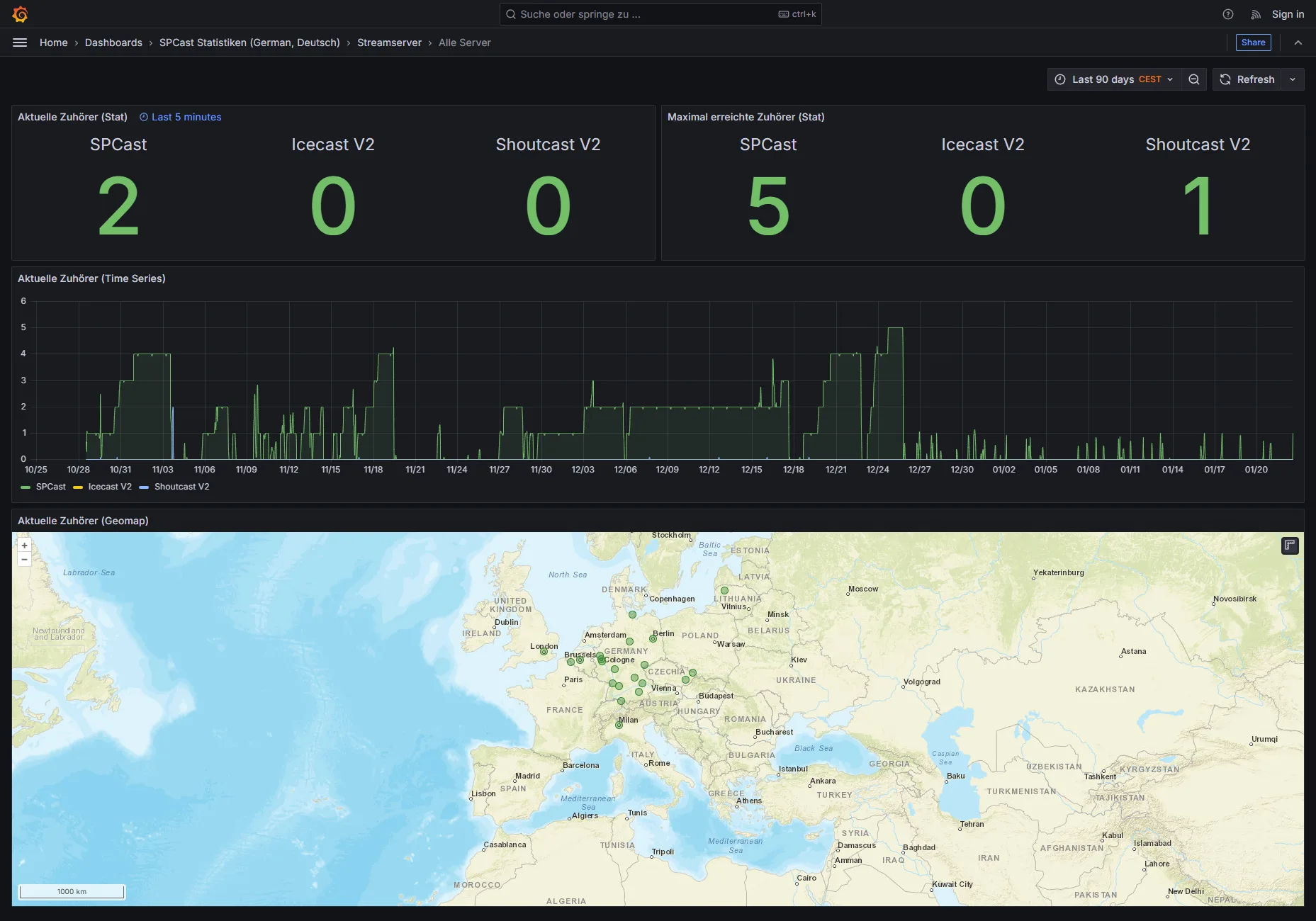The width and height of the screenshot is (1316, 921).
Task: Click the Last 5 minutes time override
Action: (181, 117)
